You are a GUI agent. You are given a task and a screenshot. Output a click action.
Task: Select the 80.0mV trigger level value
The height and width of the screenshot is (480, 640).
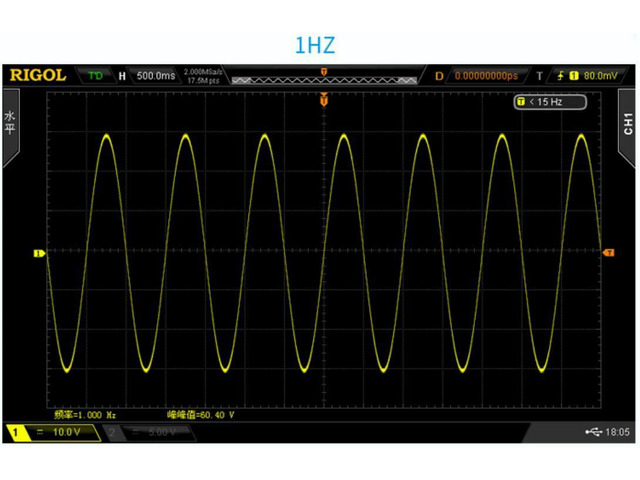click(600, 76)
